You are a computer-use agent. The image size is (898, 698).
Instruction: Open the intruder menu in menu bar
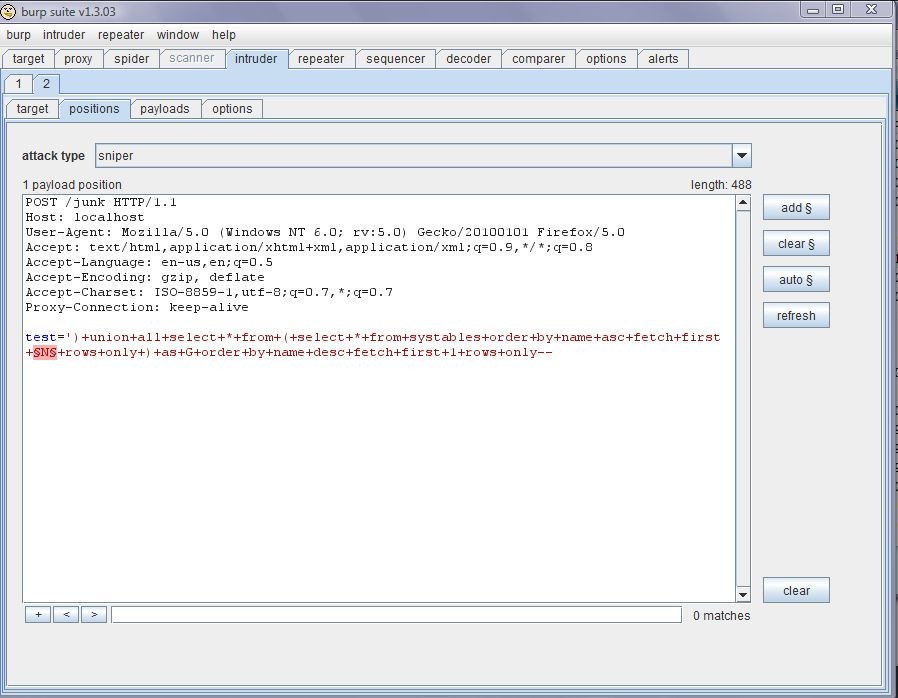tap(64, 35)
